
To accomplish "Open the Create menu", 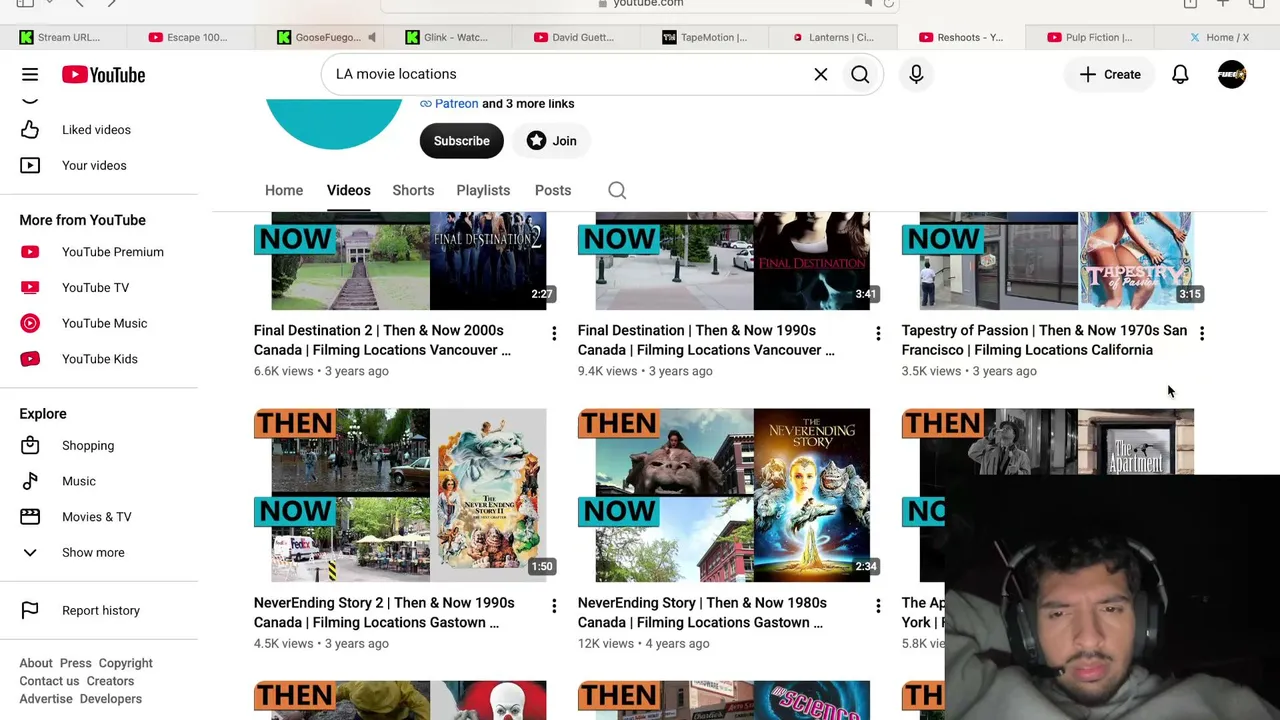I will click(1110, 74).
